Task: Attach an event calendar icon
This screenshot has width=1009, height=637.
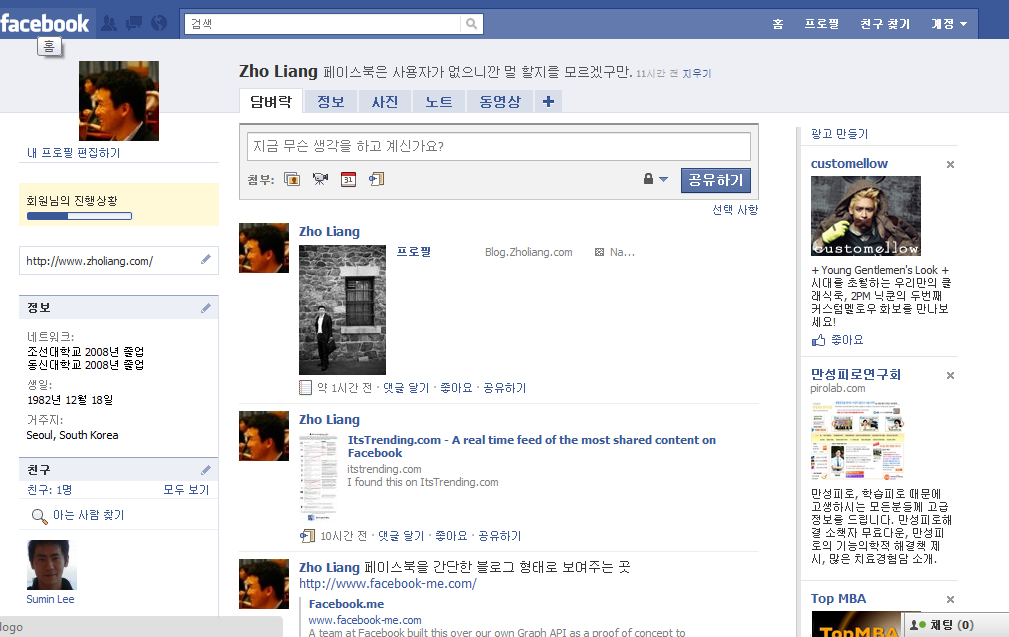Action: (x=348, y=180)
